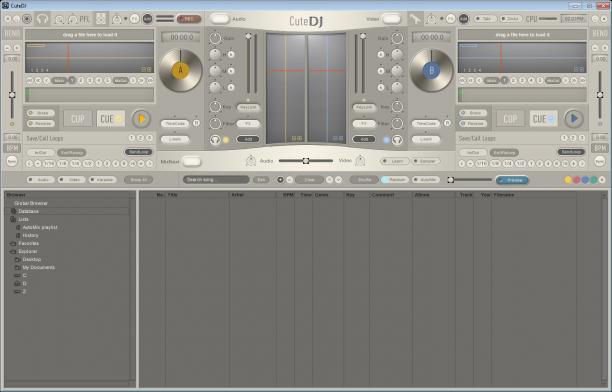Toggle the Video switch at top
This screenshot has width=612, height=392.
[x=391, y=19]
